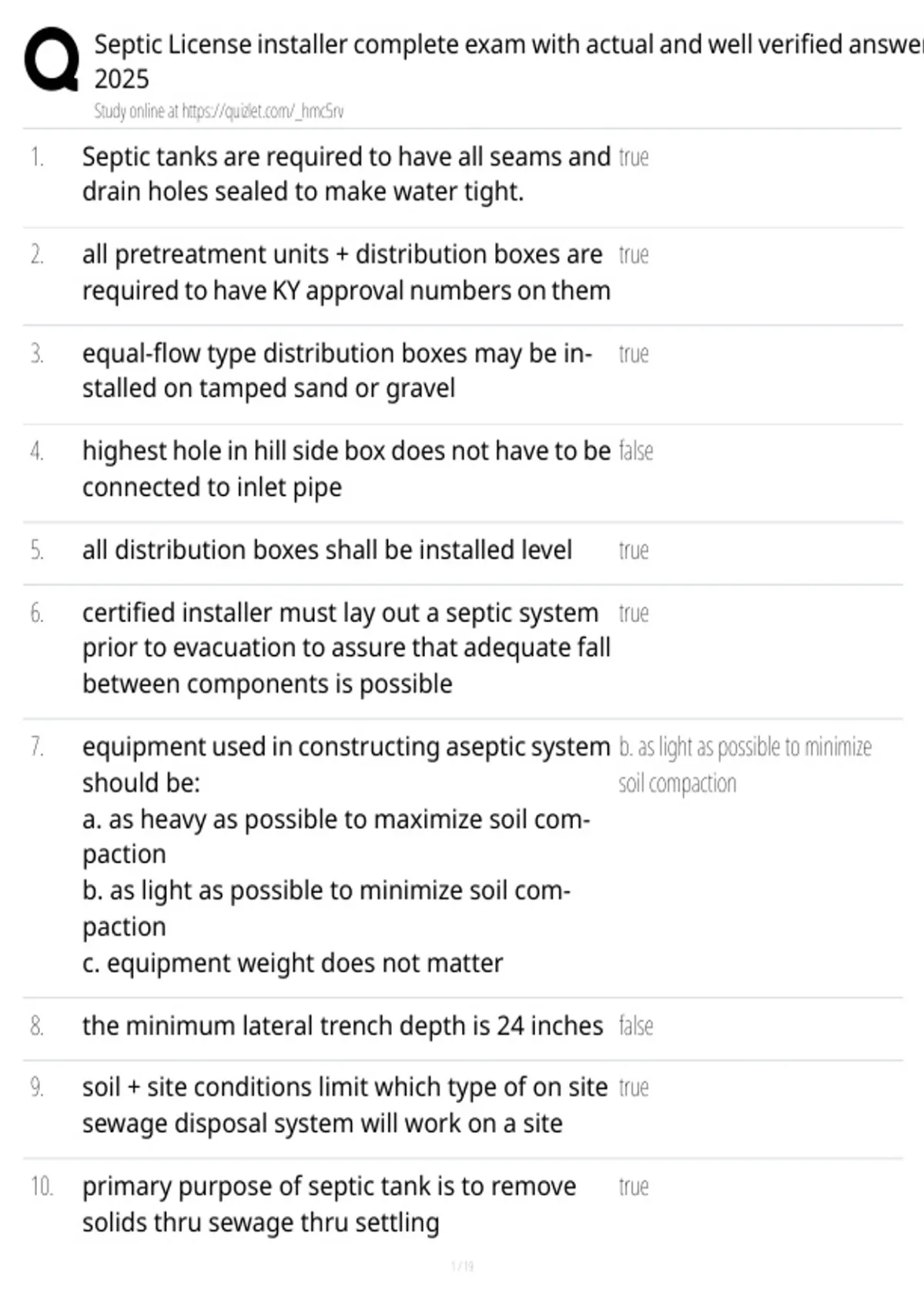
Task: Select option c equipment weight does not matter
Action: click(x=293, y=962)
